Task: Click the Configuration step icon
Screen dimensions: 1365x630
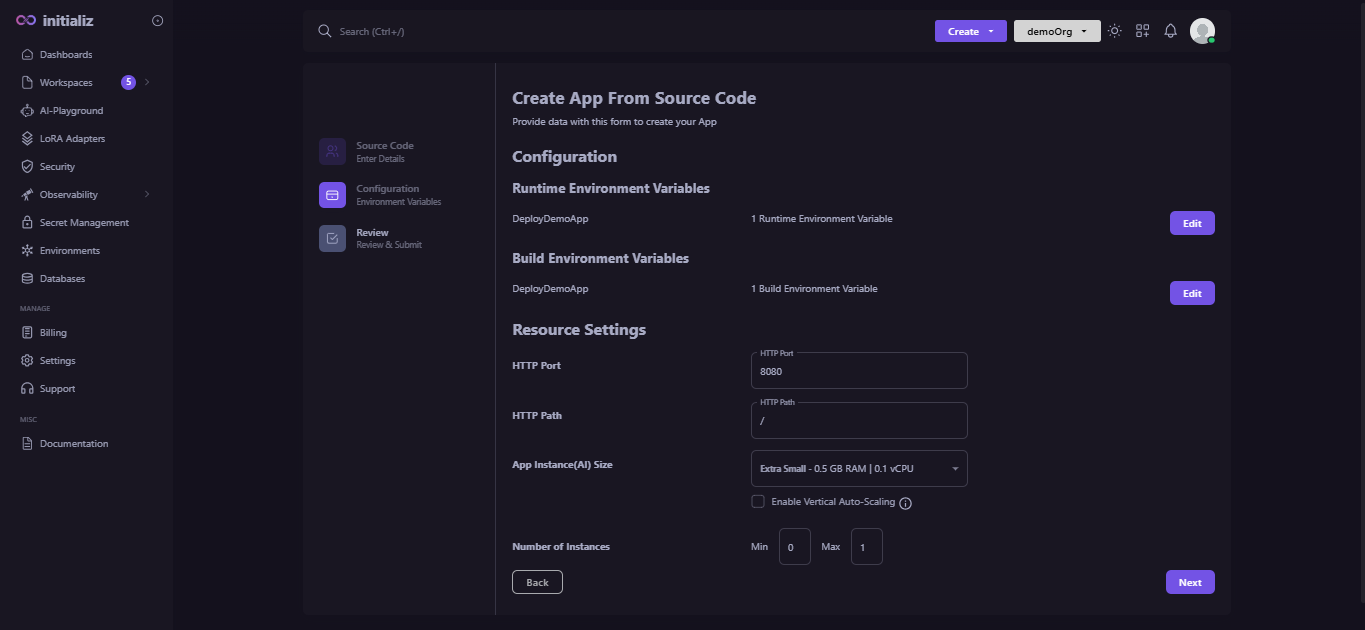Action: [332, 195]
